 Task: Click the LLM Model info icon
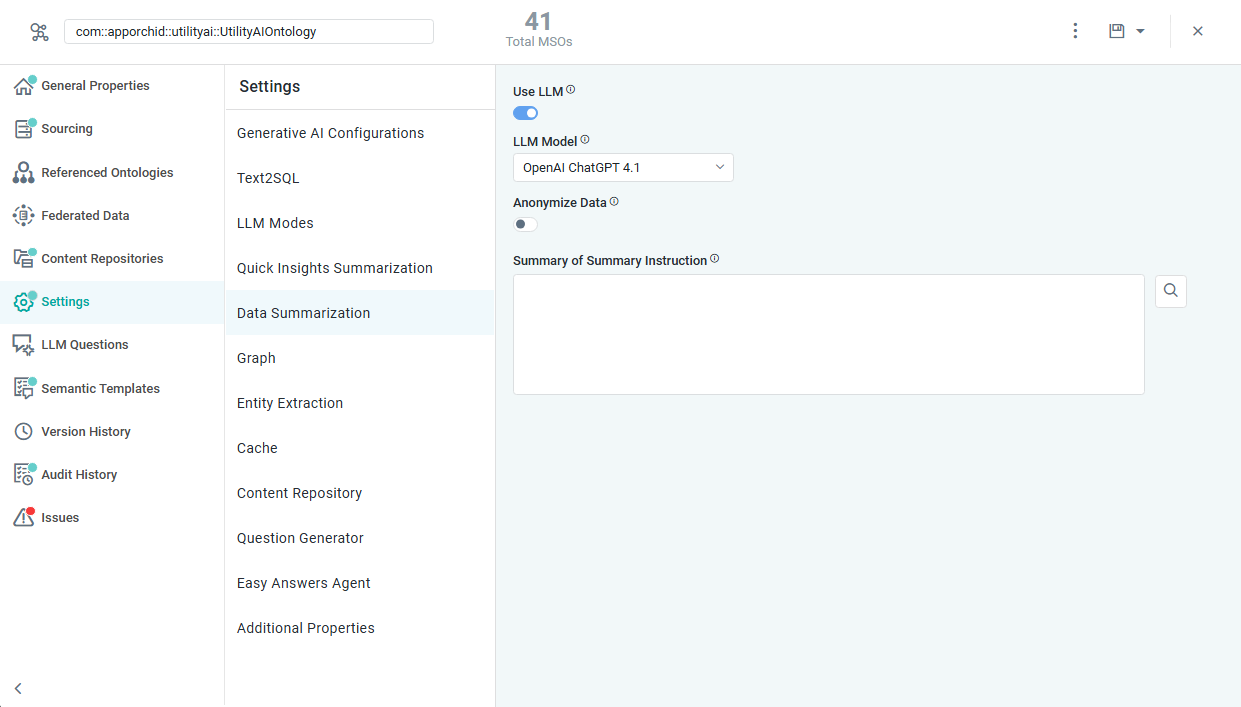click(585, 140)
